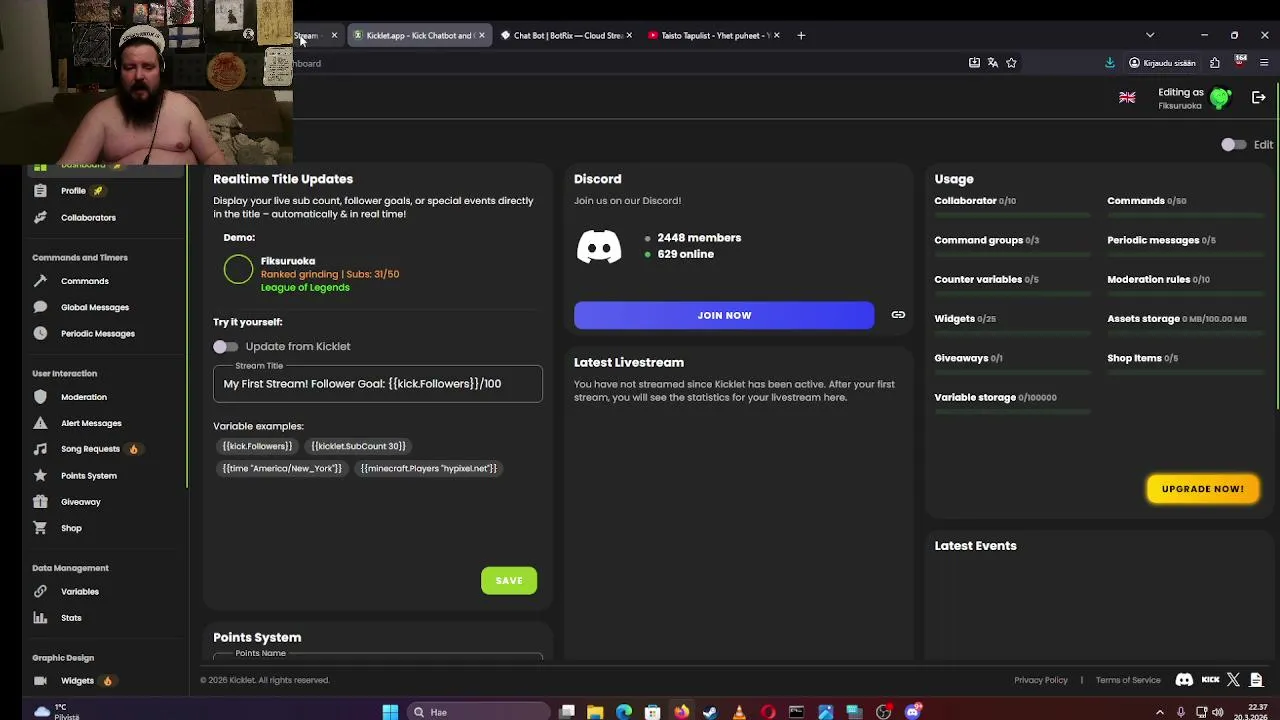
Task: Click Kirjaudu sisään sign-in button
Action: pos(1161,63)
